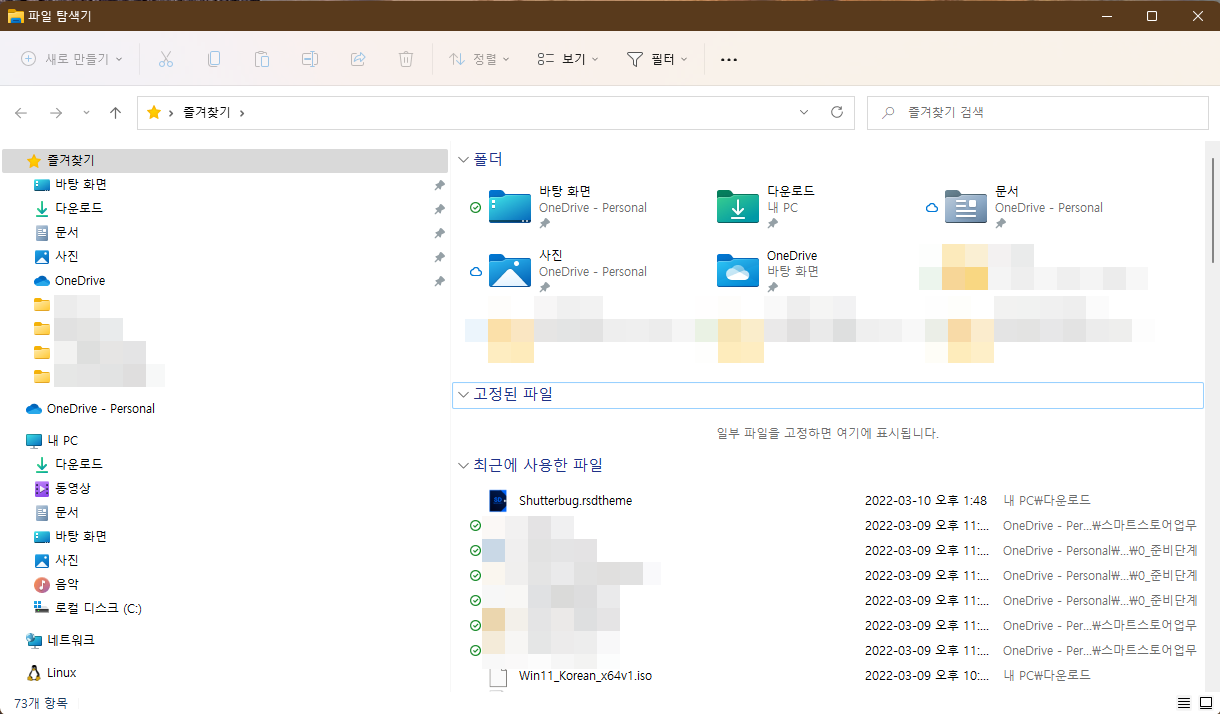Collapse the 폴더 section chevron

coord(463,159)
